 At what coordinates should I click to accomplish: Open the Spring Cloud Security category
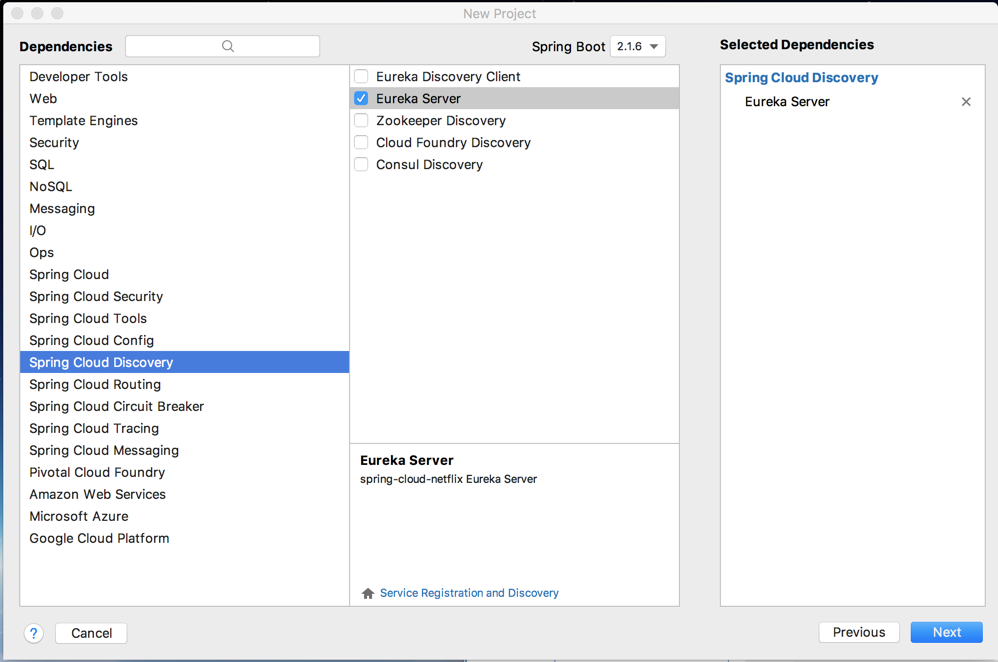[185, 297]
